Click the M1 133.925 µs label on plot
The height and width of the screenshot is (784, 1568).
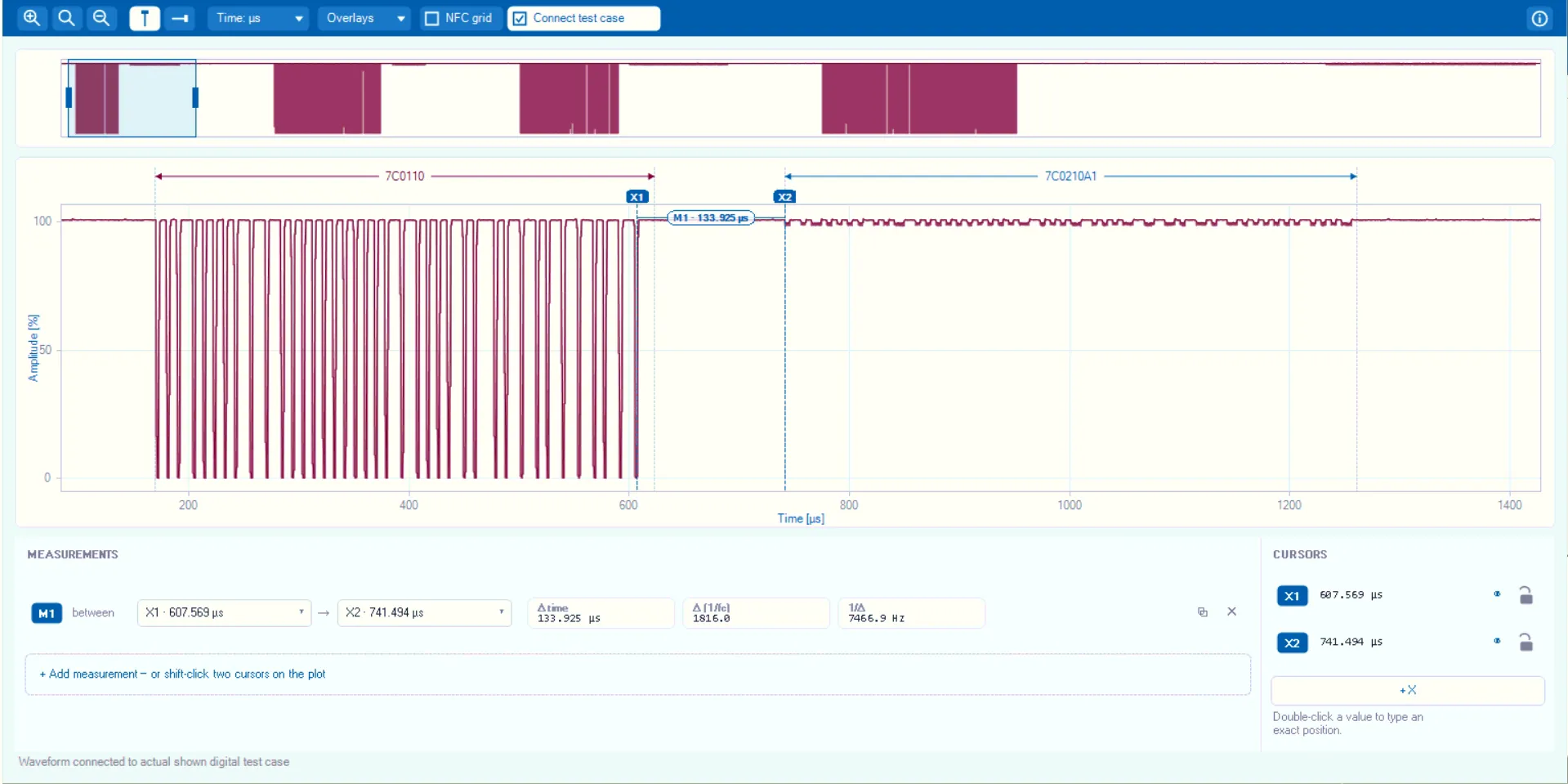tap(711, 217)
